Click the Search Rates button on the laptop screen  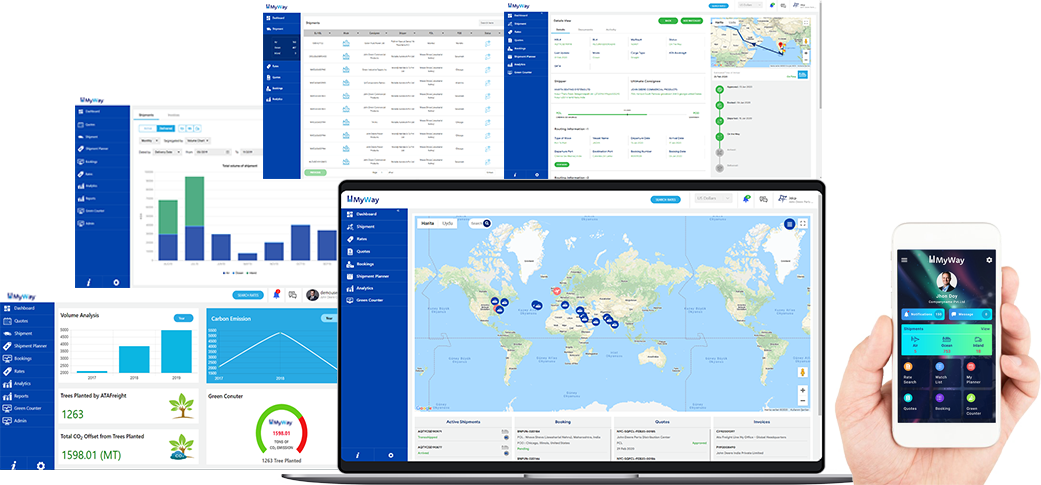tap(666, 199)
